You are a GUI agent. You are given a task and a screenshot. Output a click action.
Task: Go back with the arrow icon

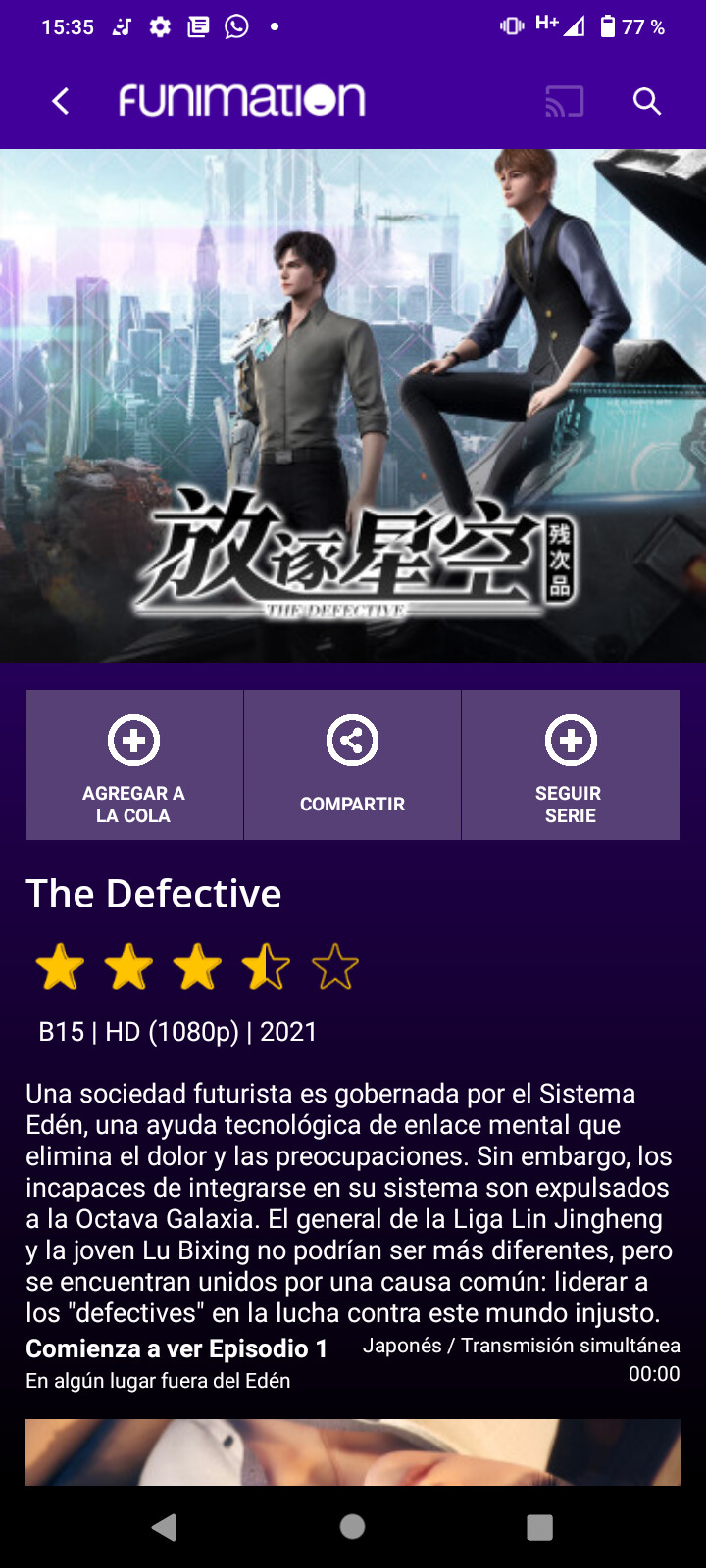(x=61, y=101)
